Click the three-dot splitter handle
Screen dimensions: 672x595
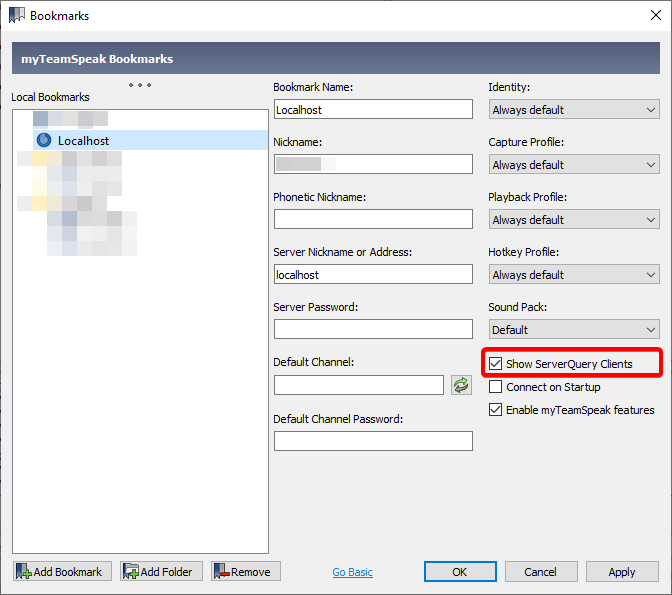click(140, 85)
